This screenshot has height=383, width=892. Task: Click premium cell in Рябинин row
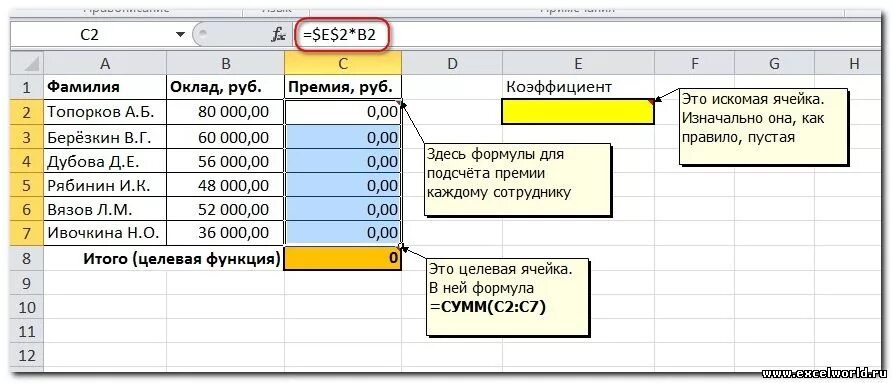point(343,185)
